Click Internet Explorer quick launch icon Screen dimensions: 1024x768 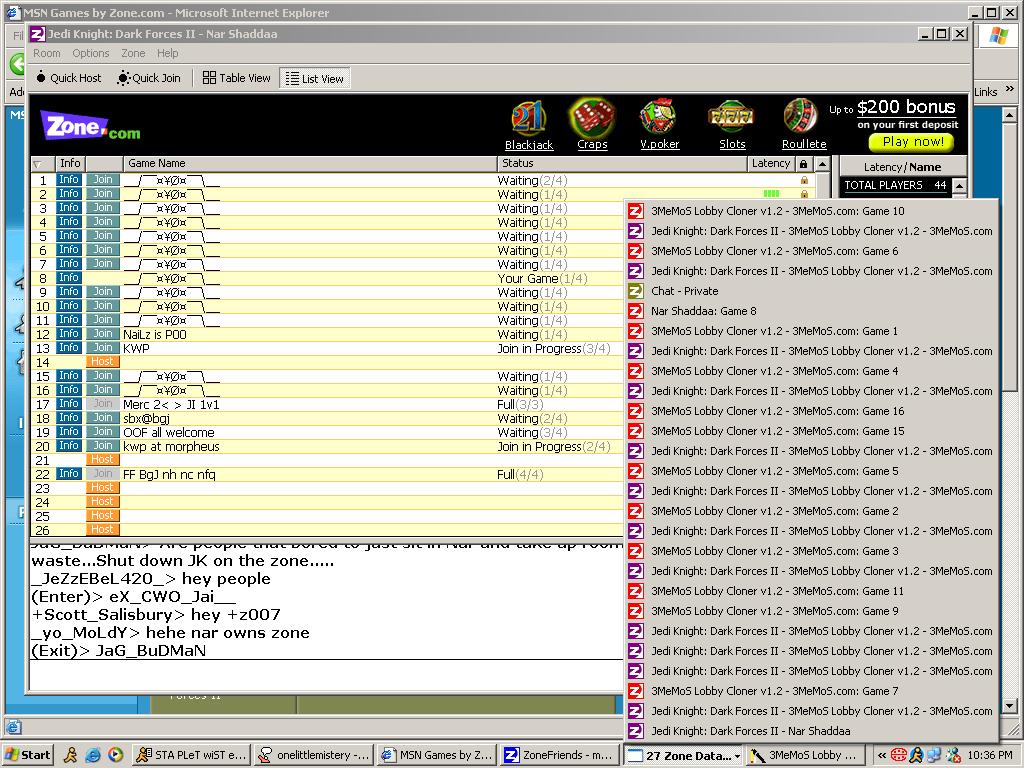click(93, 755)
